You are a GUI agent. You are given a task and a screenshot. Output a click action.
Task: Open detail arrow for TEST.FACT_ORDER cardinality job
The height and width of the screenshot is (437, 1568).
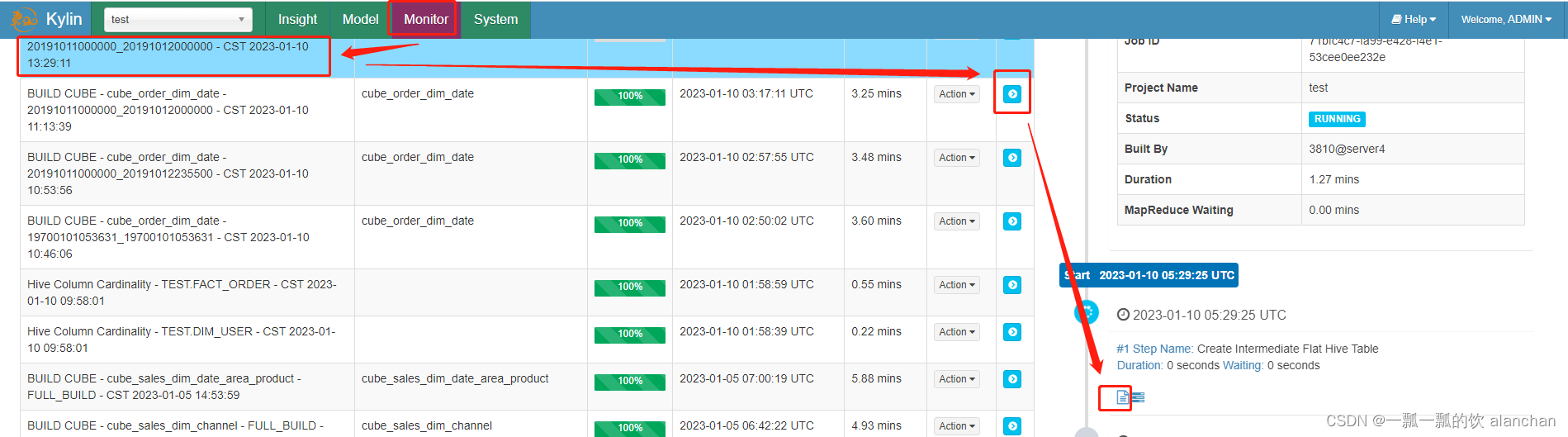tap(1012, 285)
